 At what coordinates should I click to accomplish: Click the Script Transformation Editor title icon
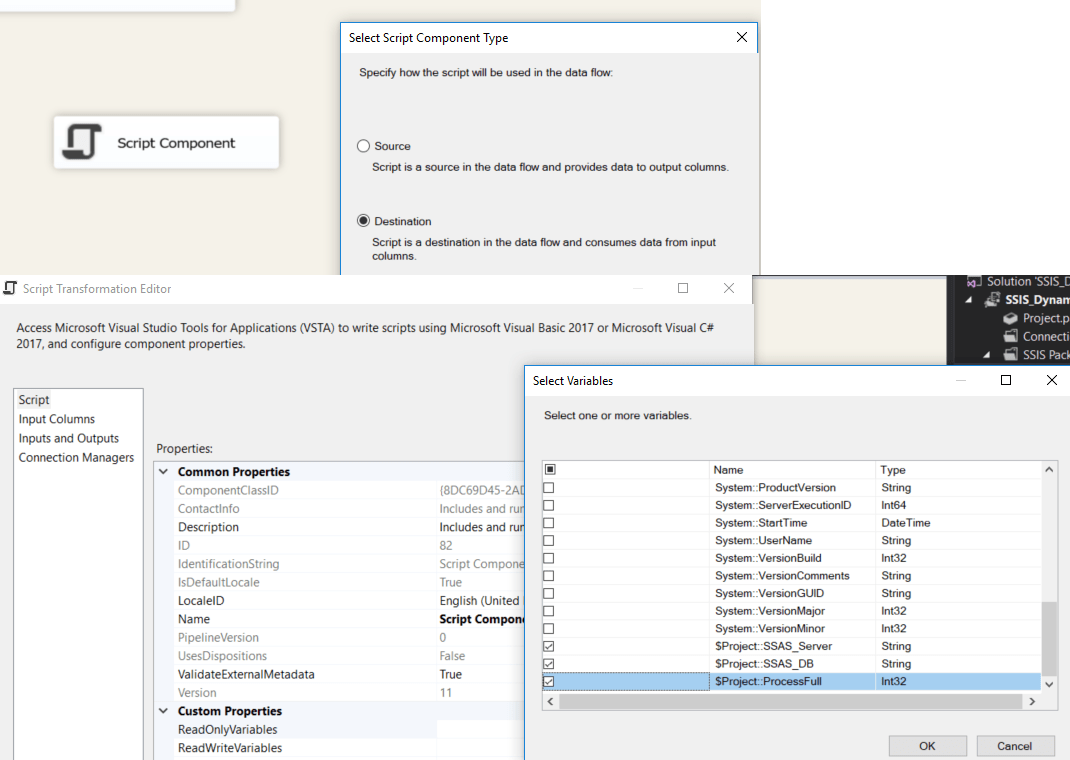point(10,288)
